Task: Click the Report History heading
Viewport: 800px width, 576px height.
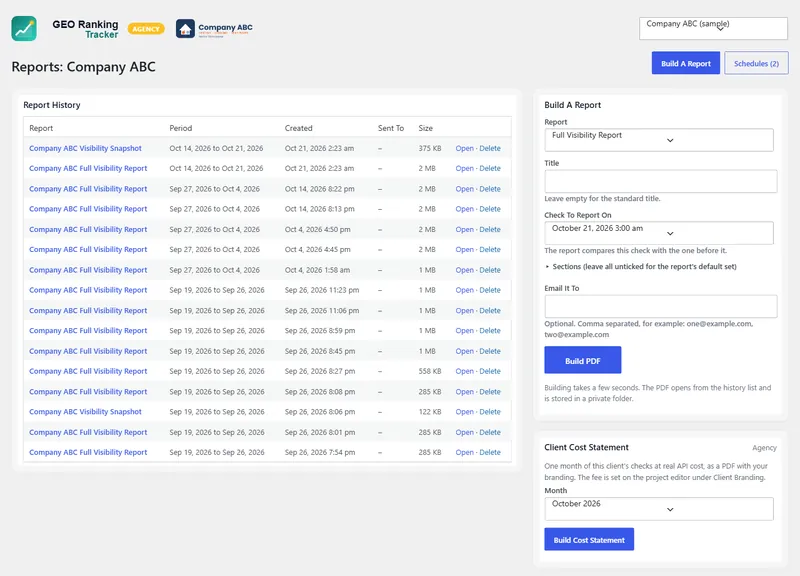Action: pyautogui.click(x=52, y=105)
